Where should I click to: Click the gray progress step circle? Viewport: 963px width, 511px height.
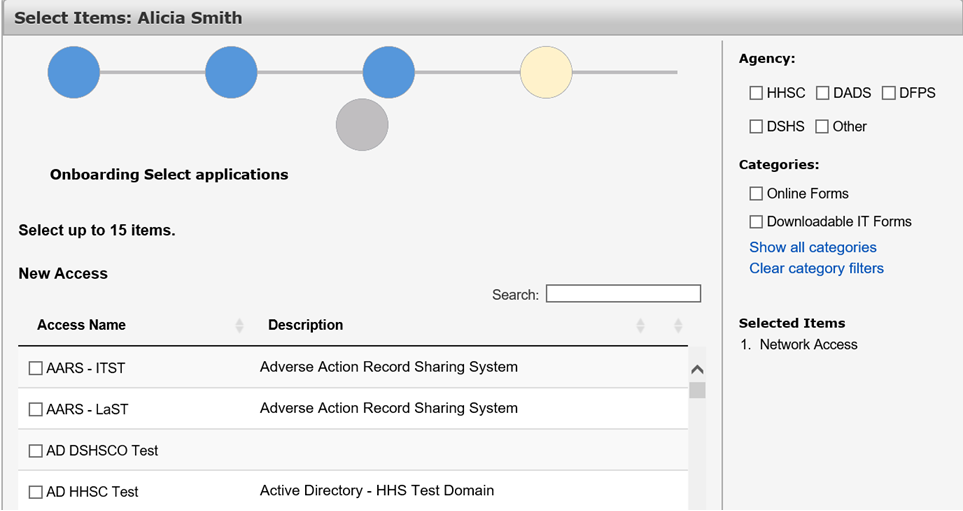pos(362,125)
